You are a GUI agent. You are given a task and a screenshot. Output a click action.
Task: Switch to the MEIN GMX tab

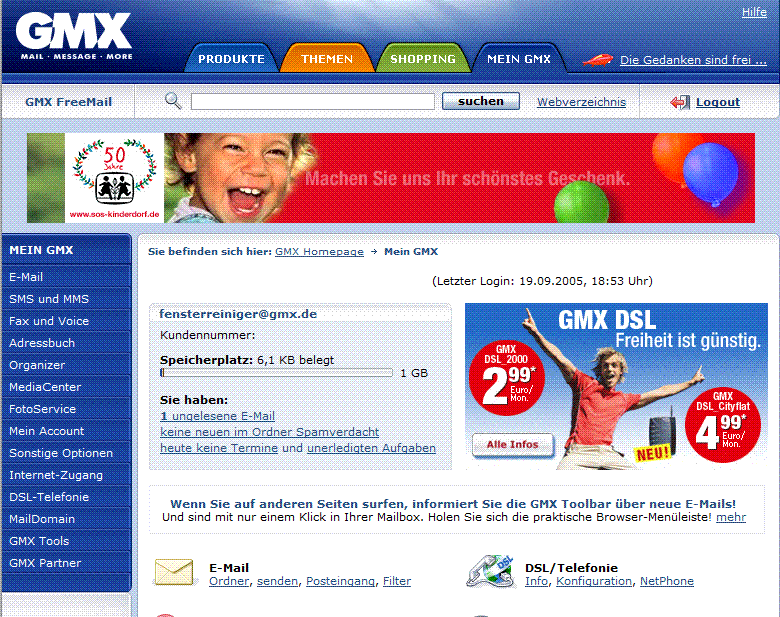pyautogui.click(x=519, y=59)
